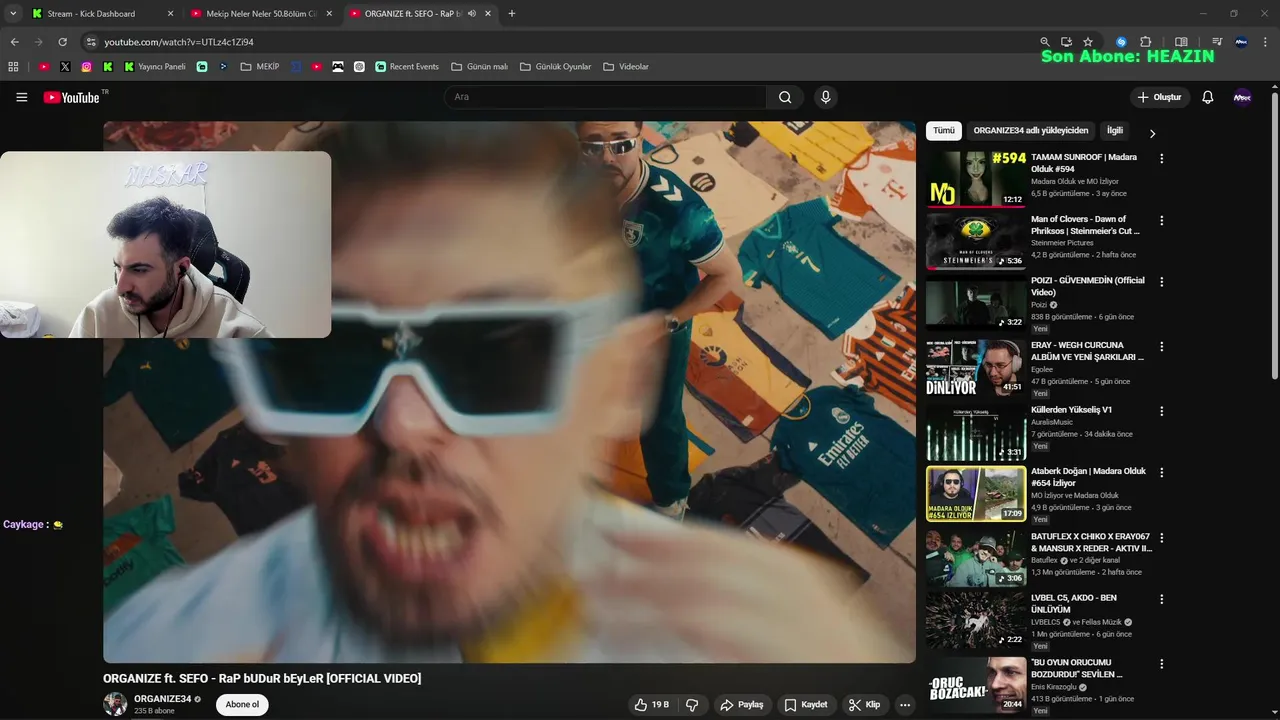Open the X bookmark icon
This screenshot has width=1280, height=720.
[x=65, y=67]
